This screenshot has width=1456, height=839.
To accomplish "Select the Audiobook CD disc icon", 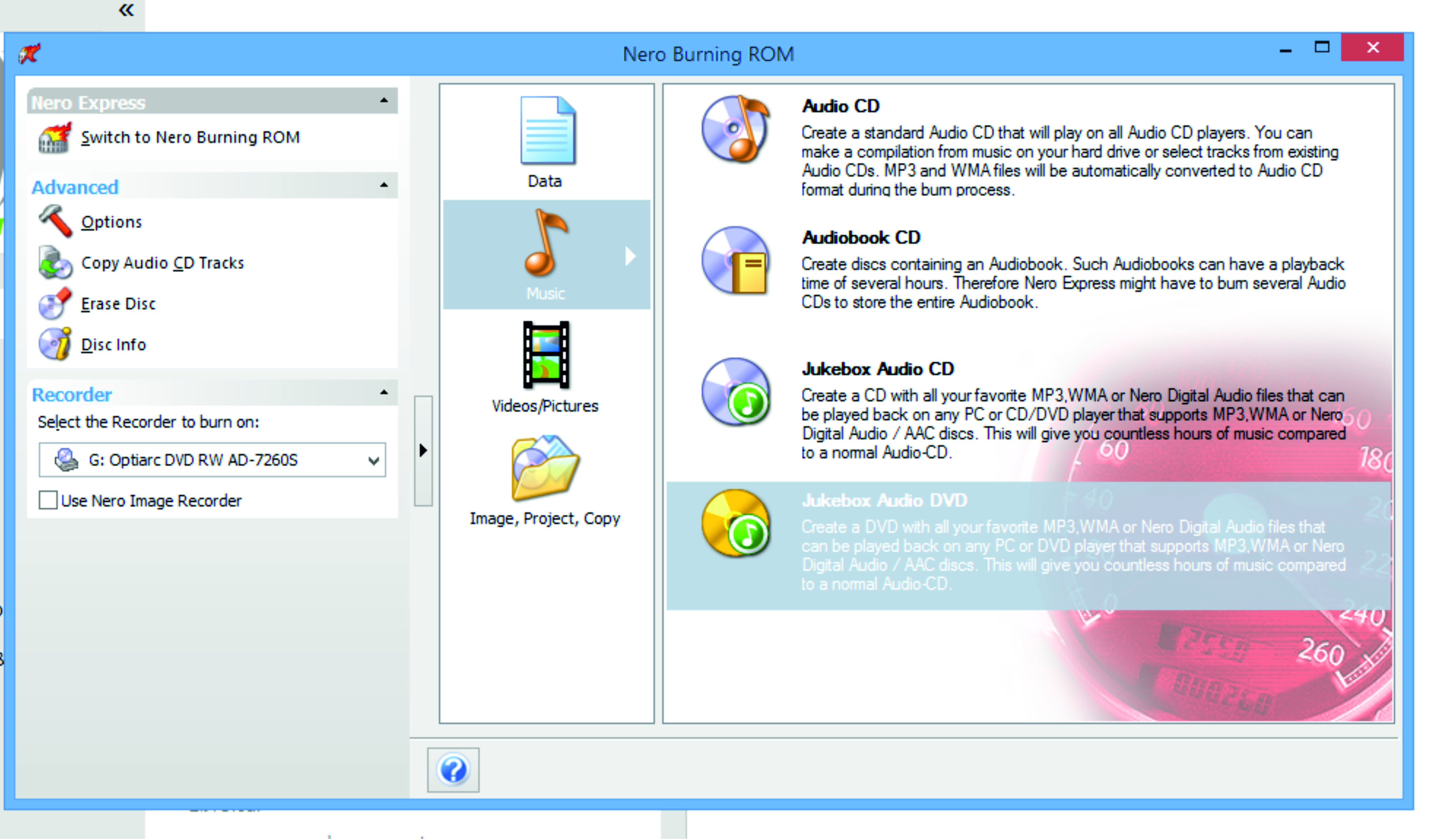I will click(735, 260).
